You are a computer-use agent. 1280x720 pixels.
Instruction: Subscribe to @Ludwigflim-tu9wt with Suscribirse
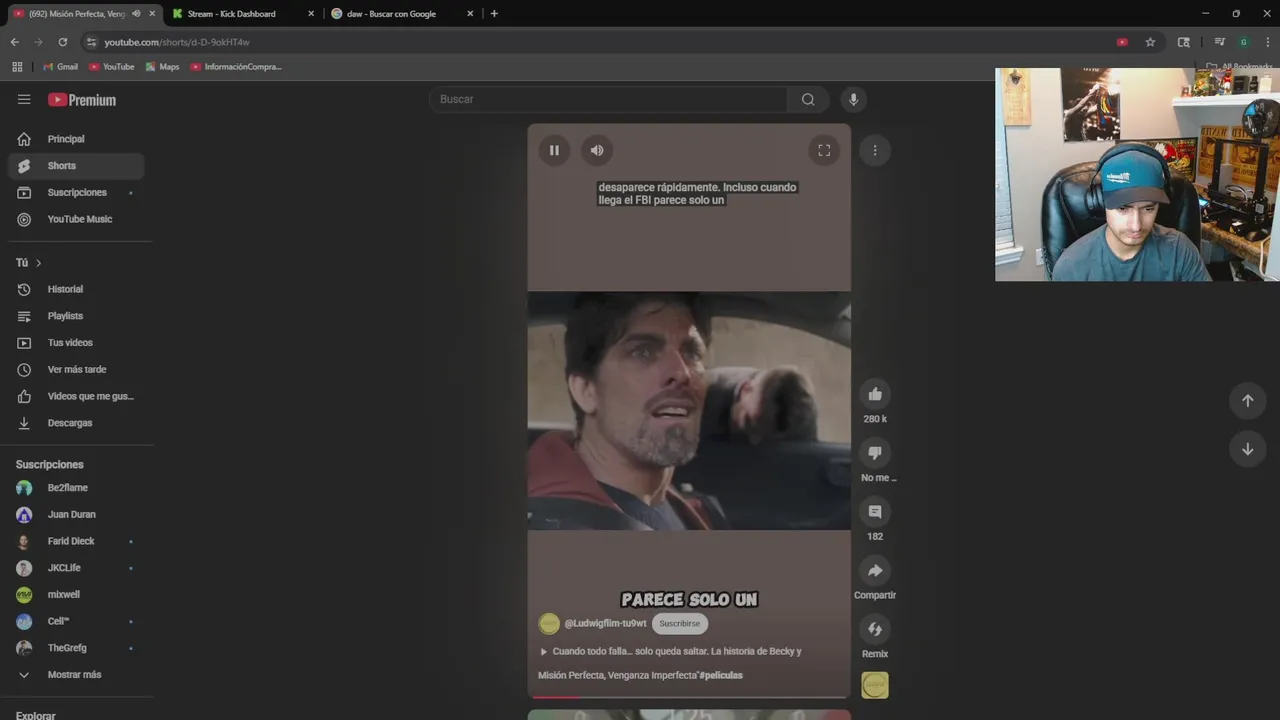pyautogui.click(x=680, y=624)
